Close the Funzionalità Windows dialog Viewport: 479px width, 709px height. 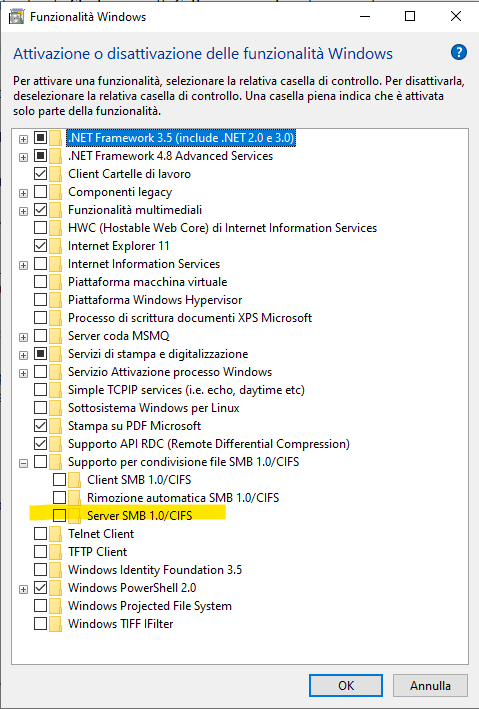pyautogui.click(x=456, y=16)
